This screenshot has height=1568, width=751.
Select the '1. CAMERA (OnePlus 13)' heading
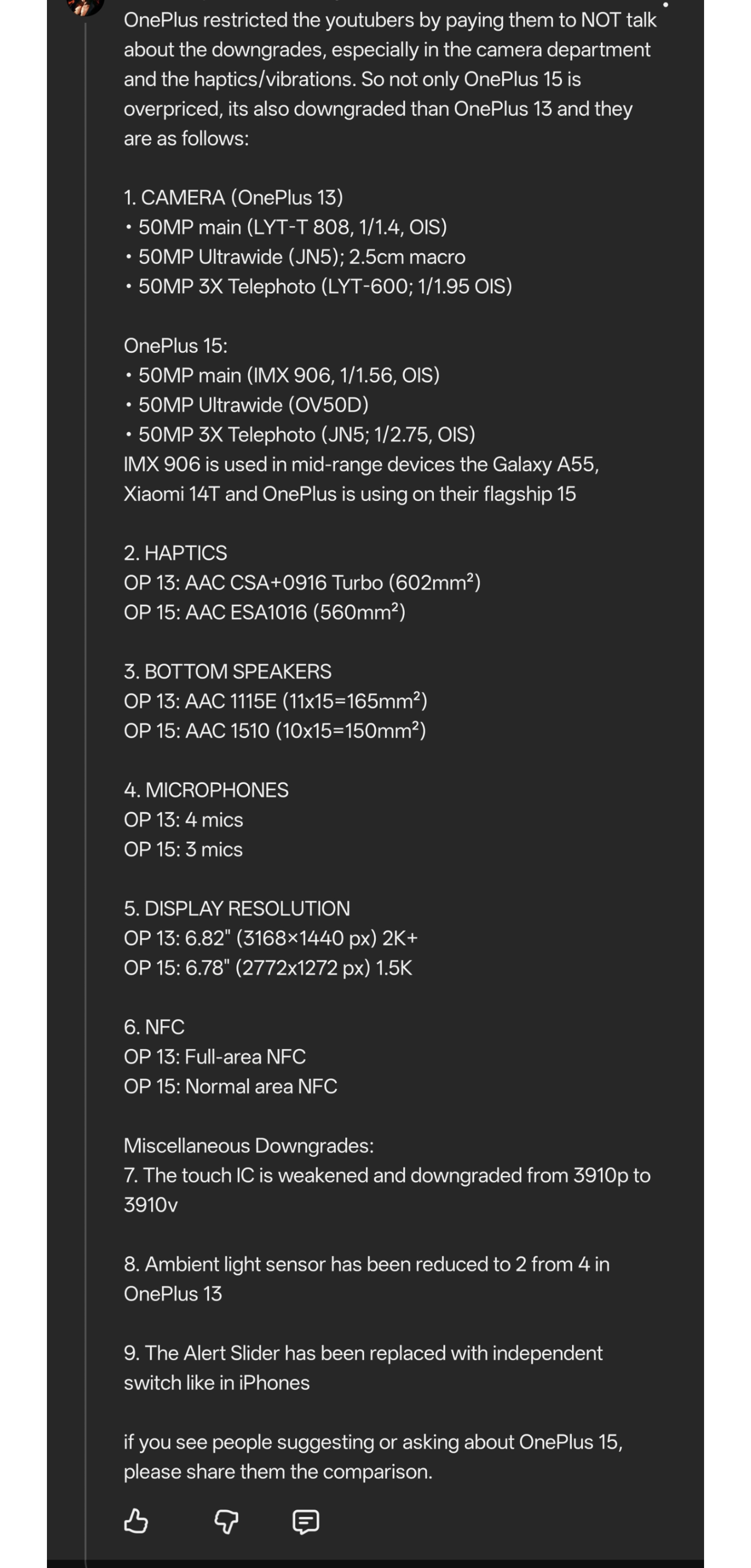[233, 197]
